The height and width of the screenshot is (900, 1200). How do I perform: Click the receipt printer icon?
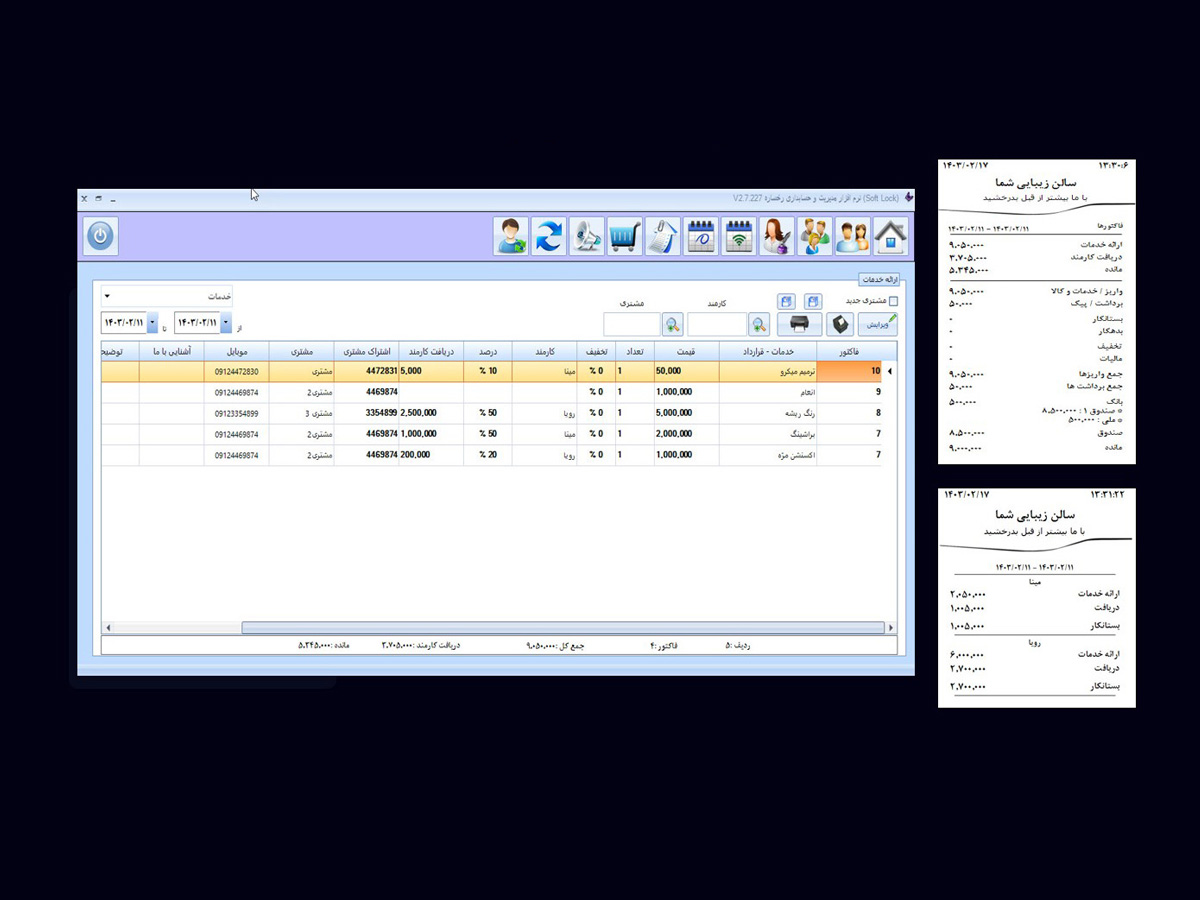point(840,324)
